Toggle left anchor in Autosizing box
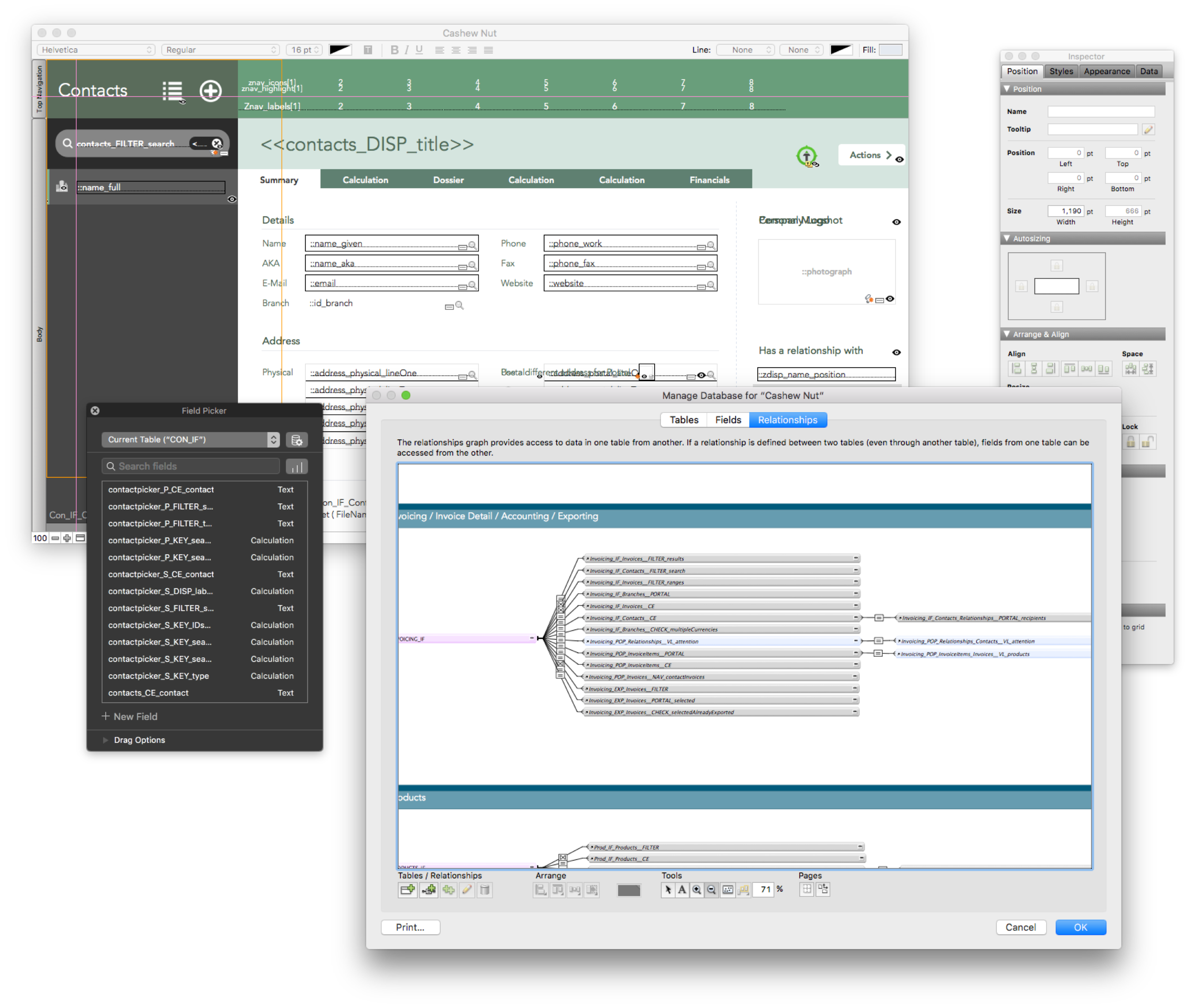 point(1021,286)
